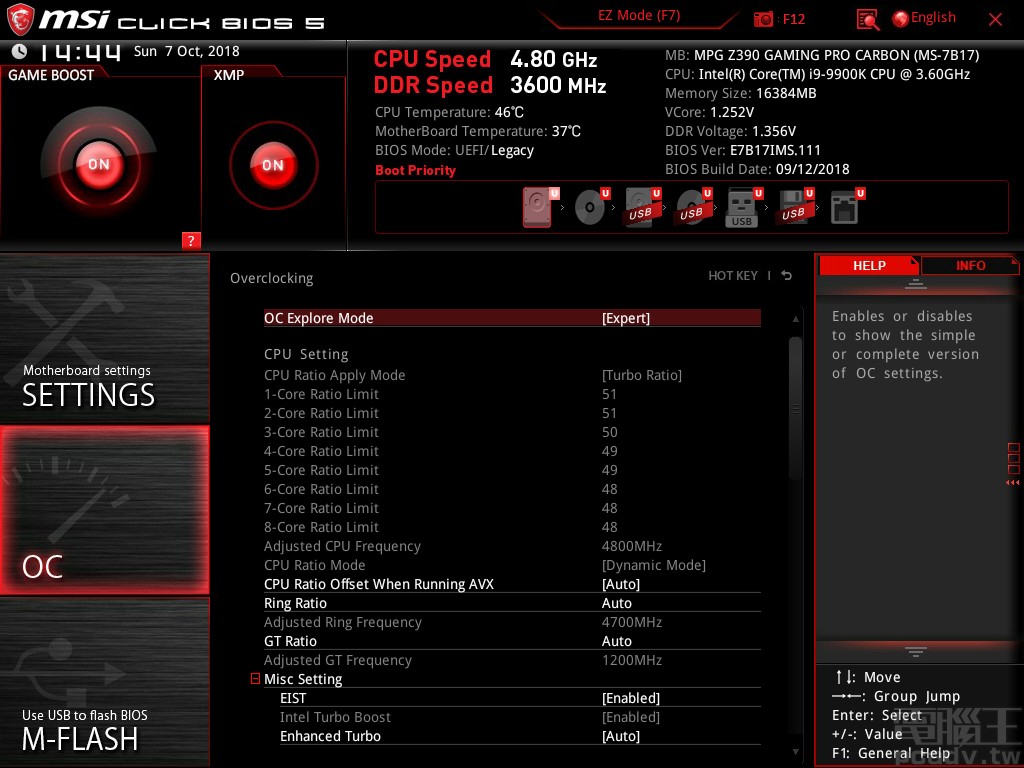Click CPU Ratio Apply Mode row
The width and height of the screenshot is (1024, 768).
(x=512, y=375)
